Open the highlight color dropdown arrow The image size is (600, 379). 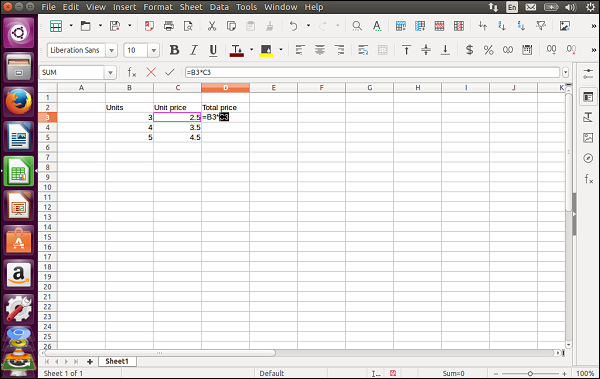280,49
